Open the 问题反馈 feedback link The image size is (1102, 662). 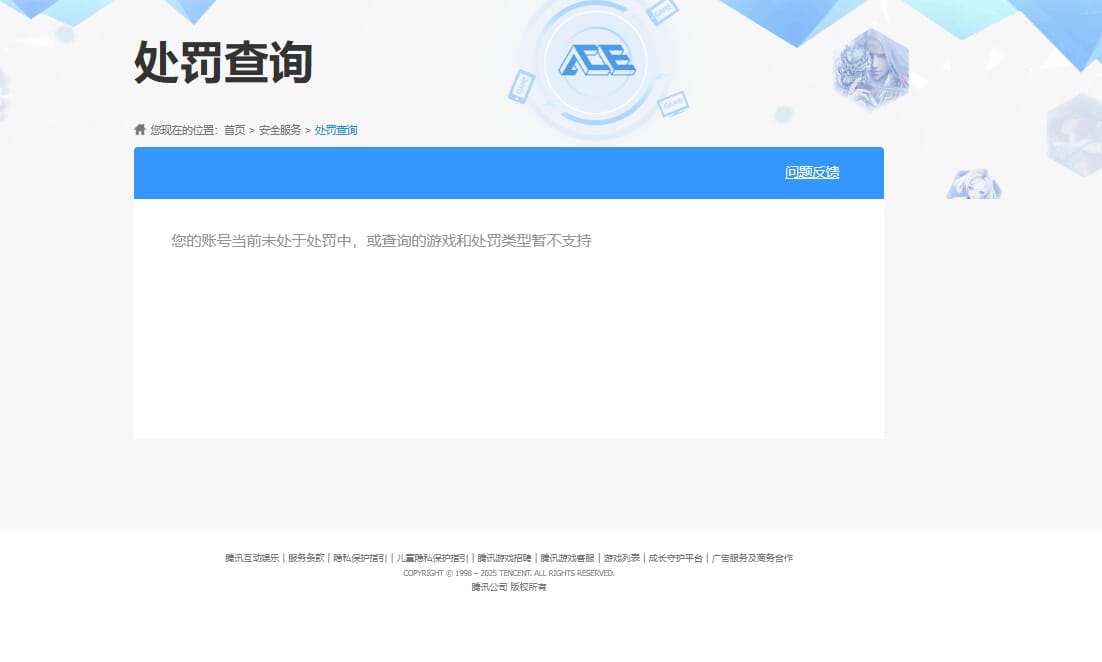(x=812, y=172)
